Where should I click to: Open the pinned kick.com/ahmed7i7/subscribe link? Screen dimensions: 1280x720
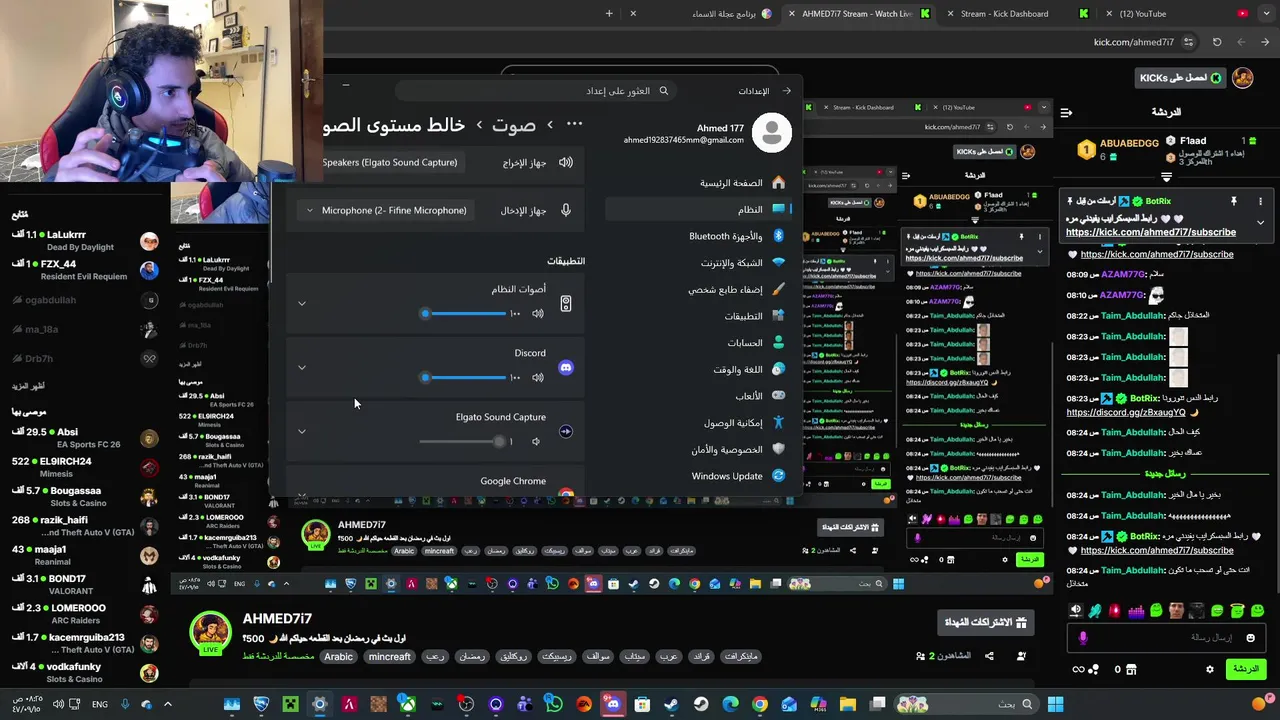[1150, 232]
